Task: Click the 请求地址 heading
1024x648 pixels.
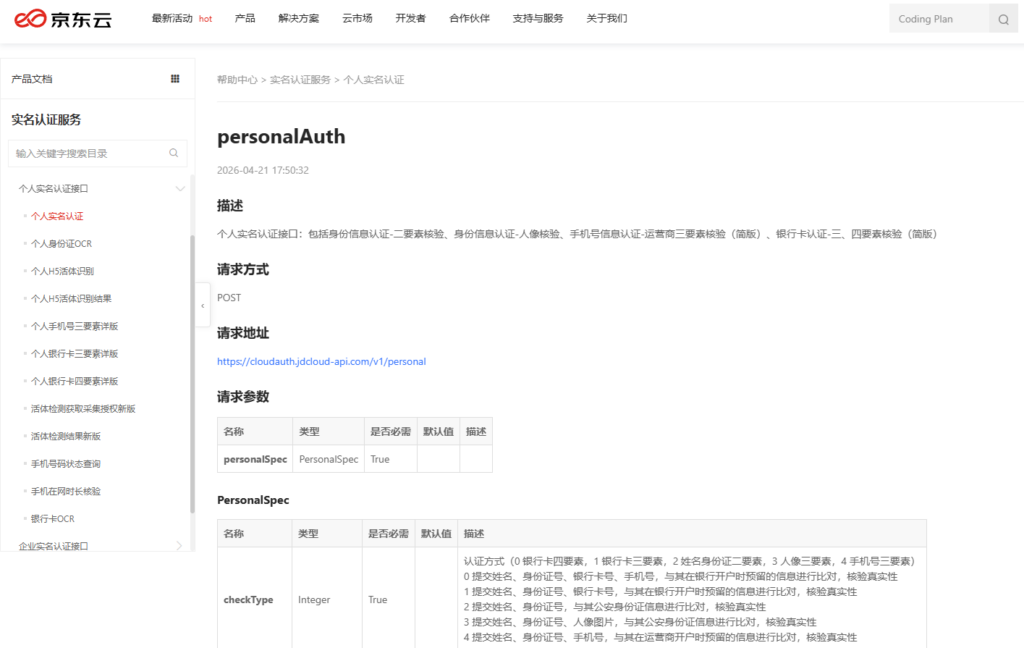Action: click(x=243, y=333)
